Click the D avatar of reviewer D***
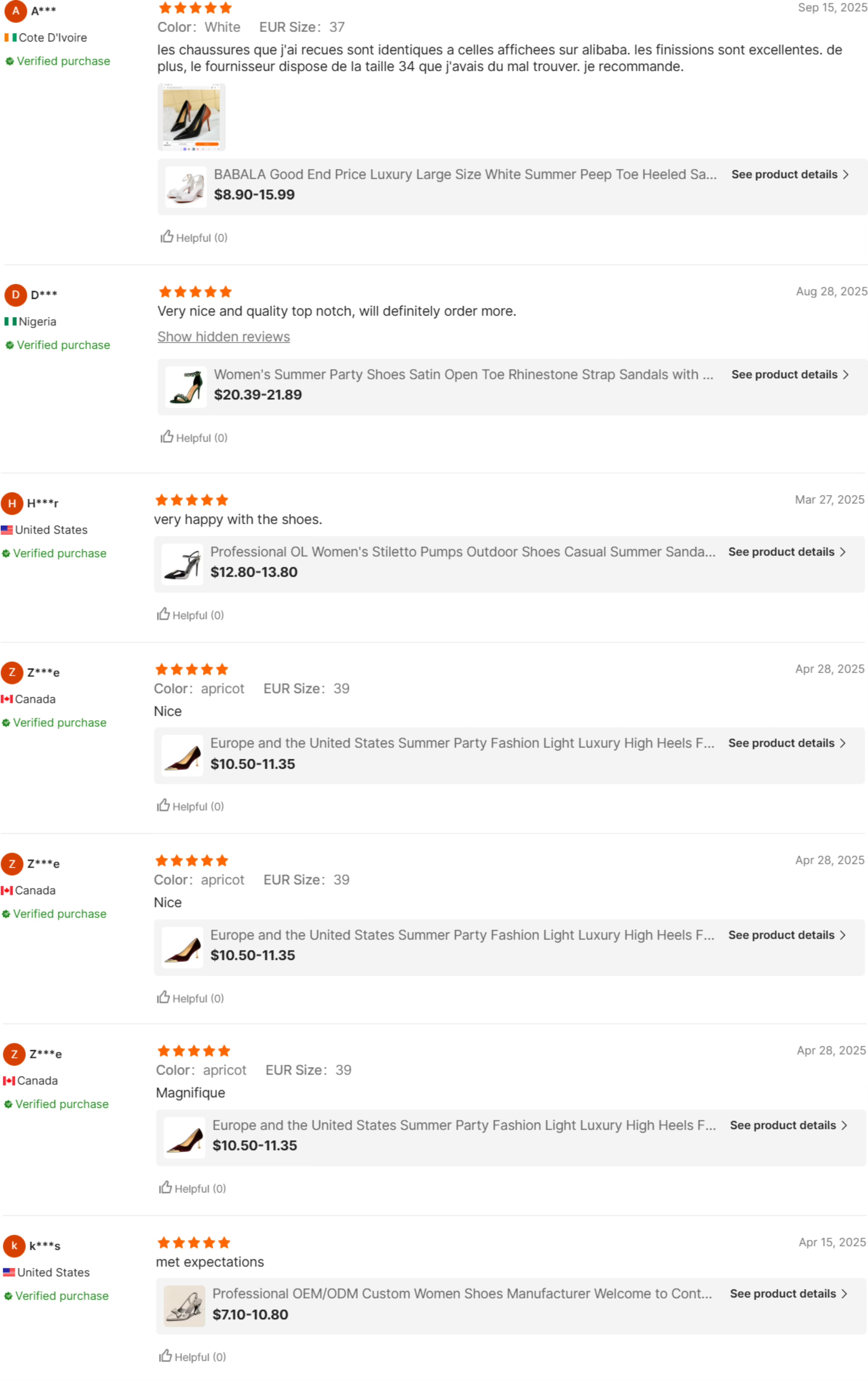The image size is (868, 1381). (x=15, y=295)
